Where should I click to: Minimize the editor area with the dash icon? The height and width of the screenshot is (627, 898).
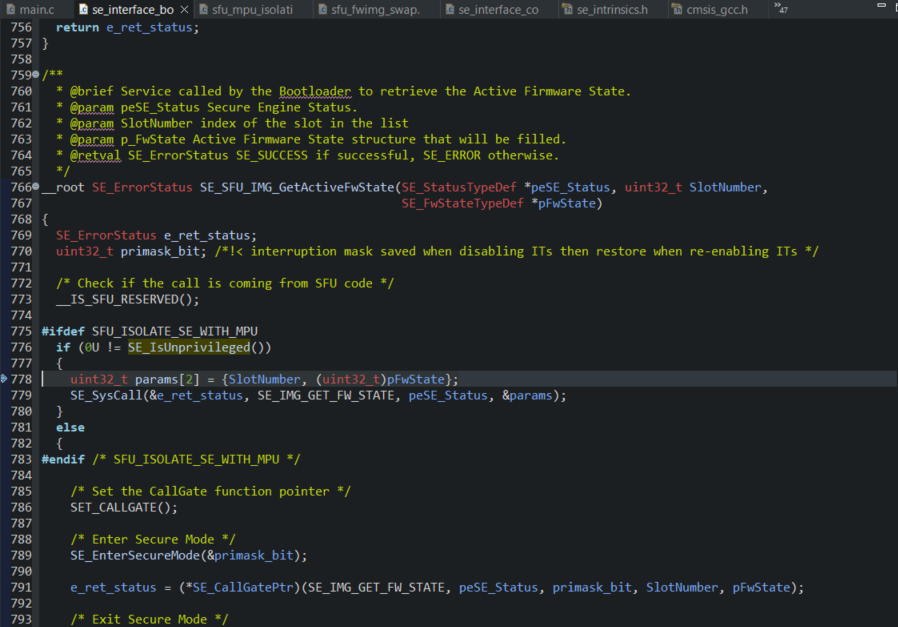pyautogui.click(x=881, y=5)
